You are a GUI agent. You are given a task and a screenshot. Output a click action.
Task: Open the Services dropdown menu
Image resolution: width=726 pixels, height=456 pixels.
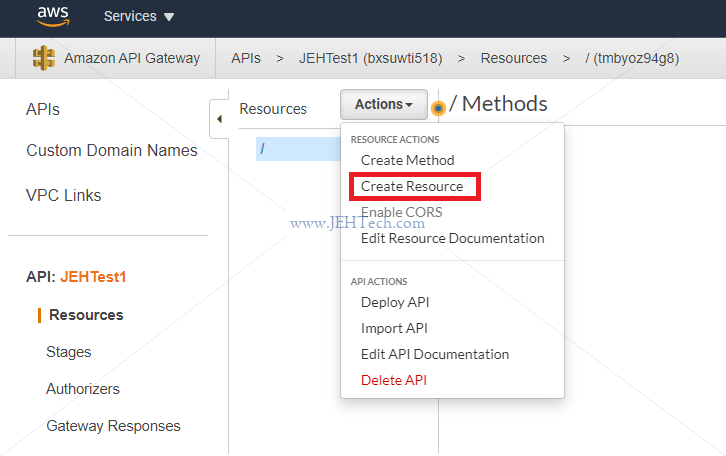click(x=139, y=17)
